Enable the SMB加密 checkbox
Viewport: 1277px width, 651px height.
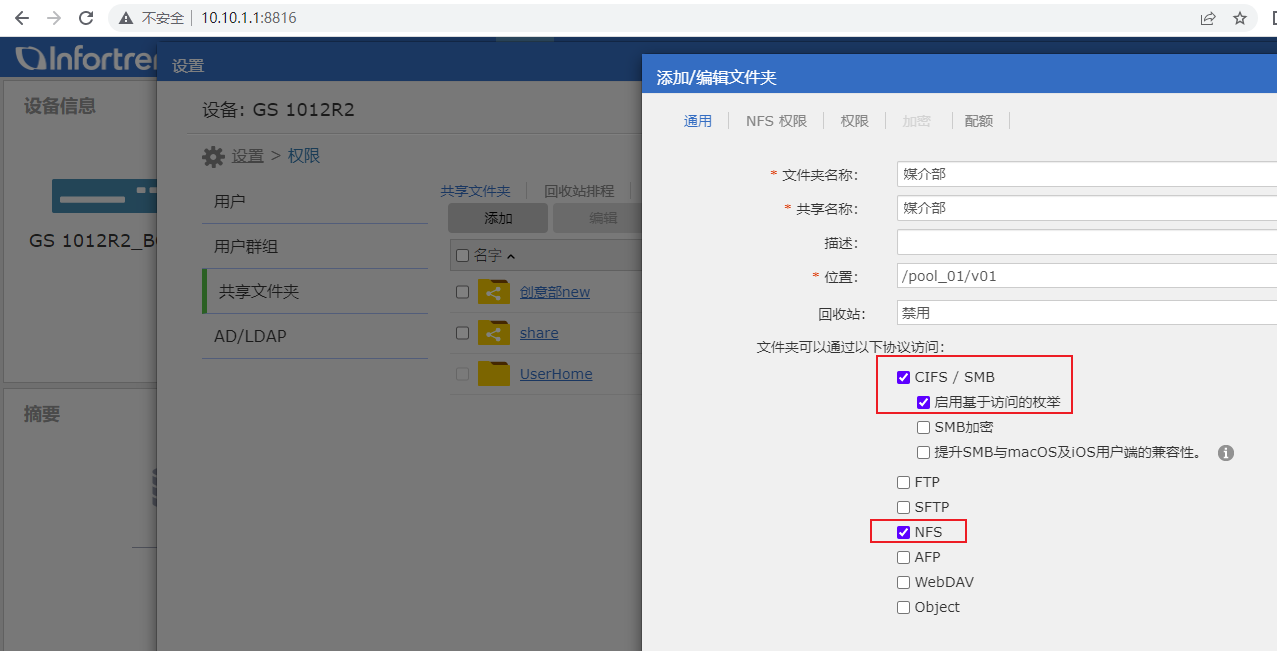tap(924, 428)
